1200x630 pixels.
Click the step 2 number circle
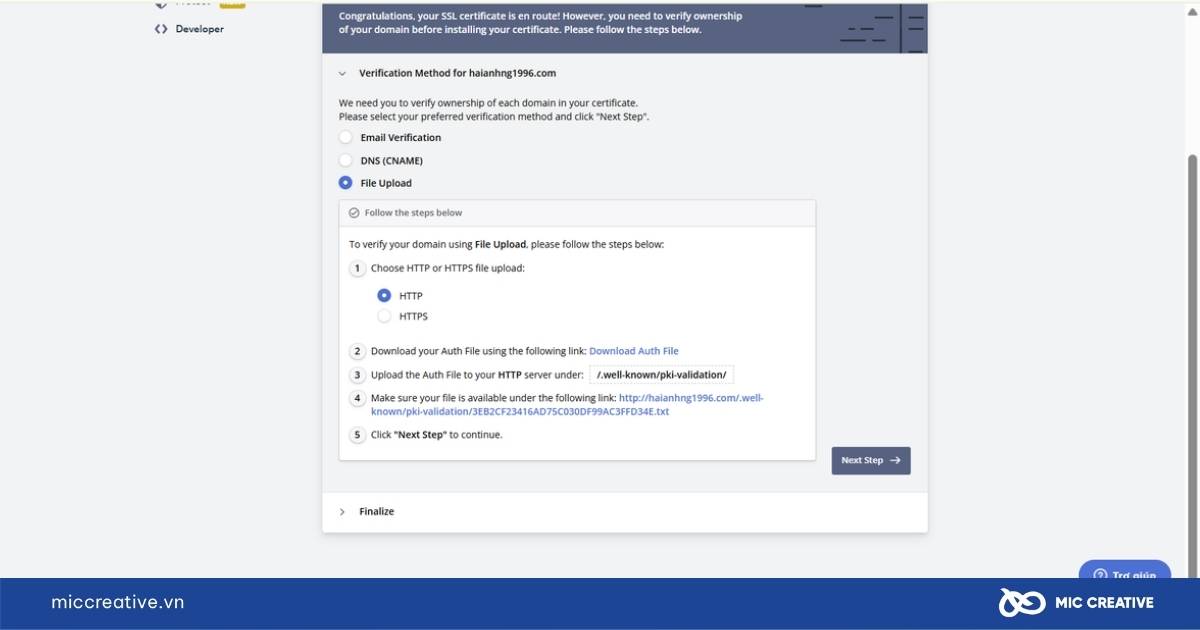pyautogui.click(x=357, y=351)
